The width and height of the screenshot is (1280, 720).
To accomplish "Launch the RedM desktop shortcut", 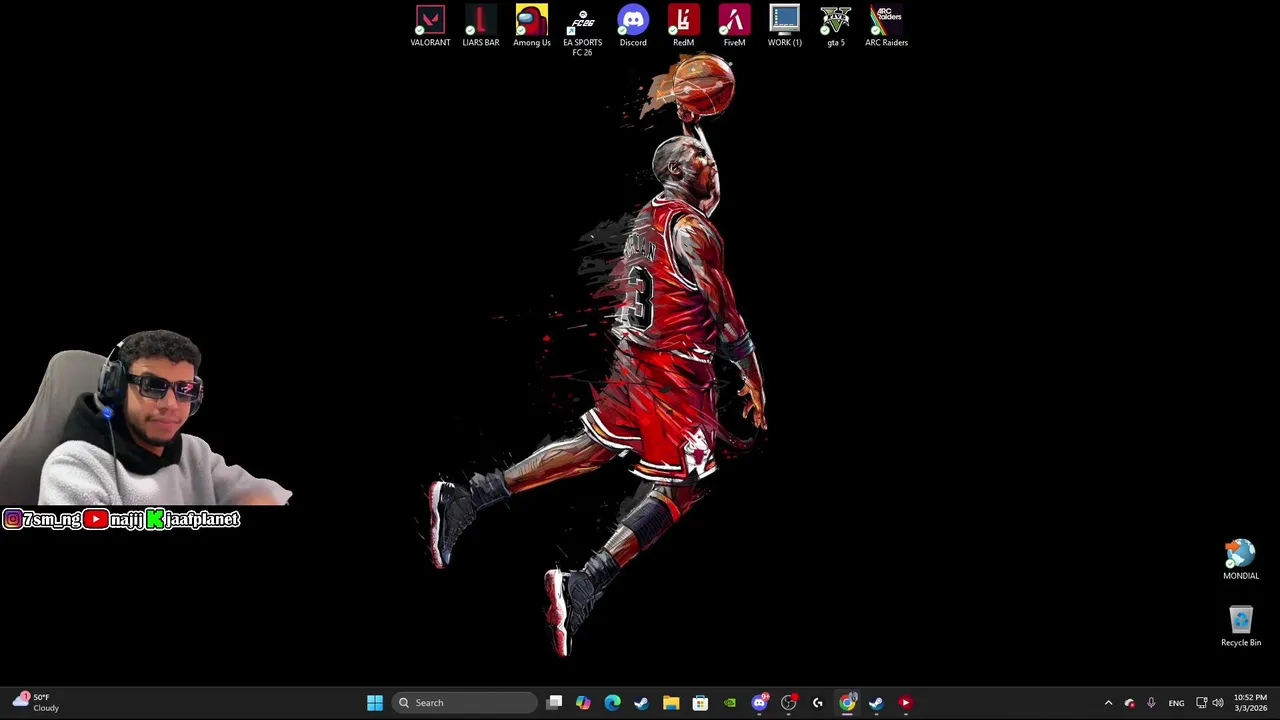I will [684, 26].
